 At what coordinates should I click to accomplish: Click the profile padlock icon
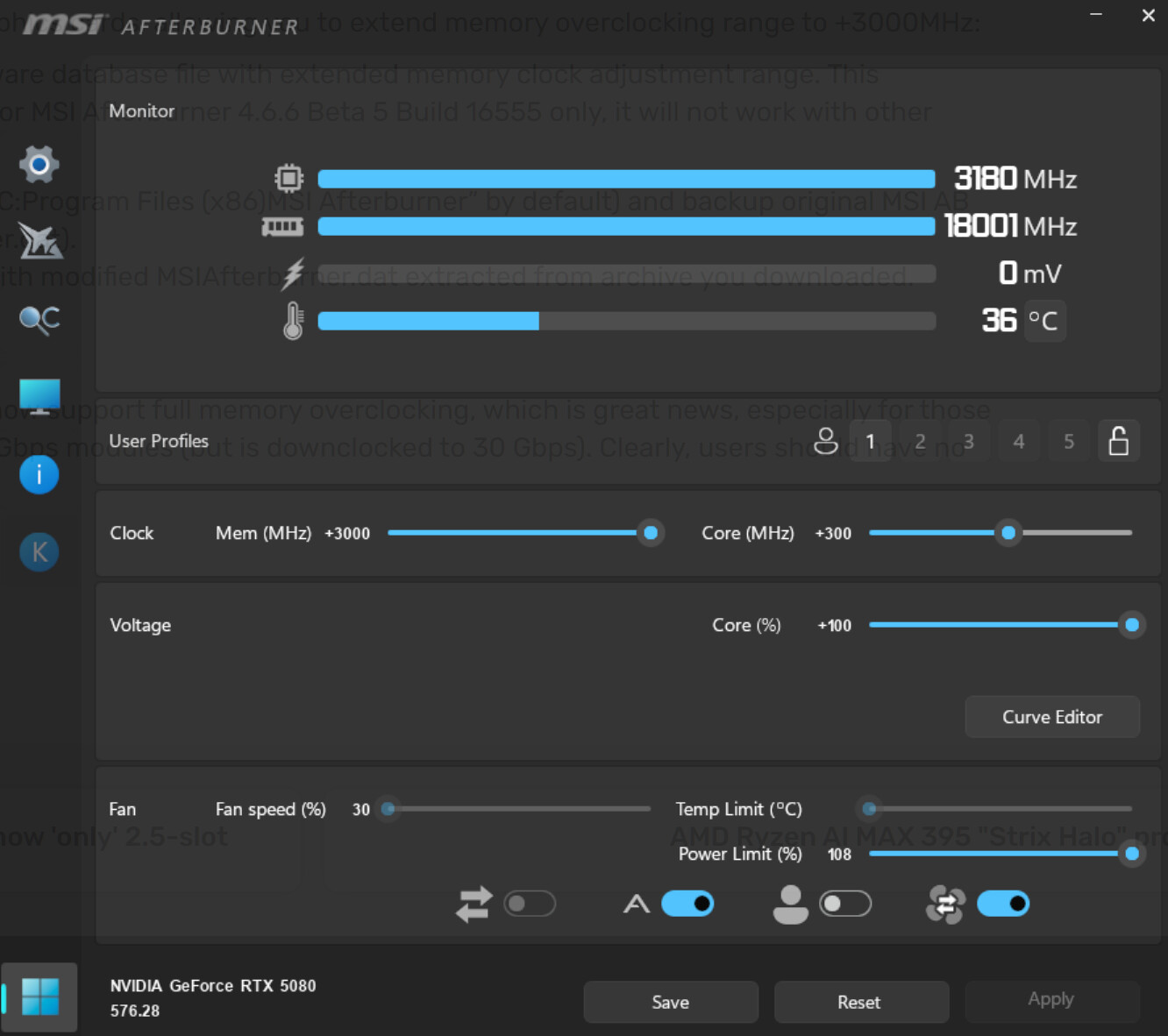click(1119, 441)
